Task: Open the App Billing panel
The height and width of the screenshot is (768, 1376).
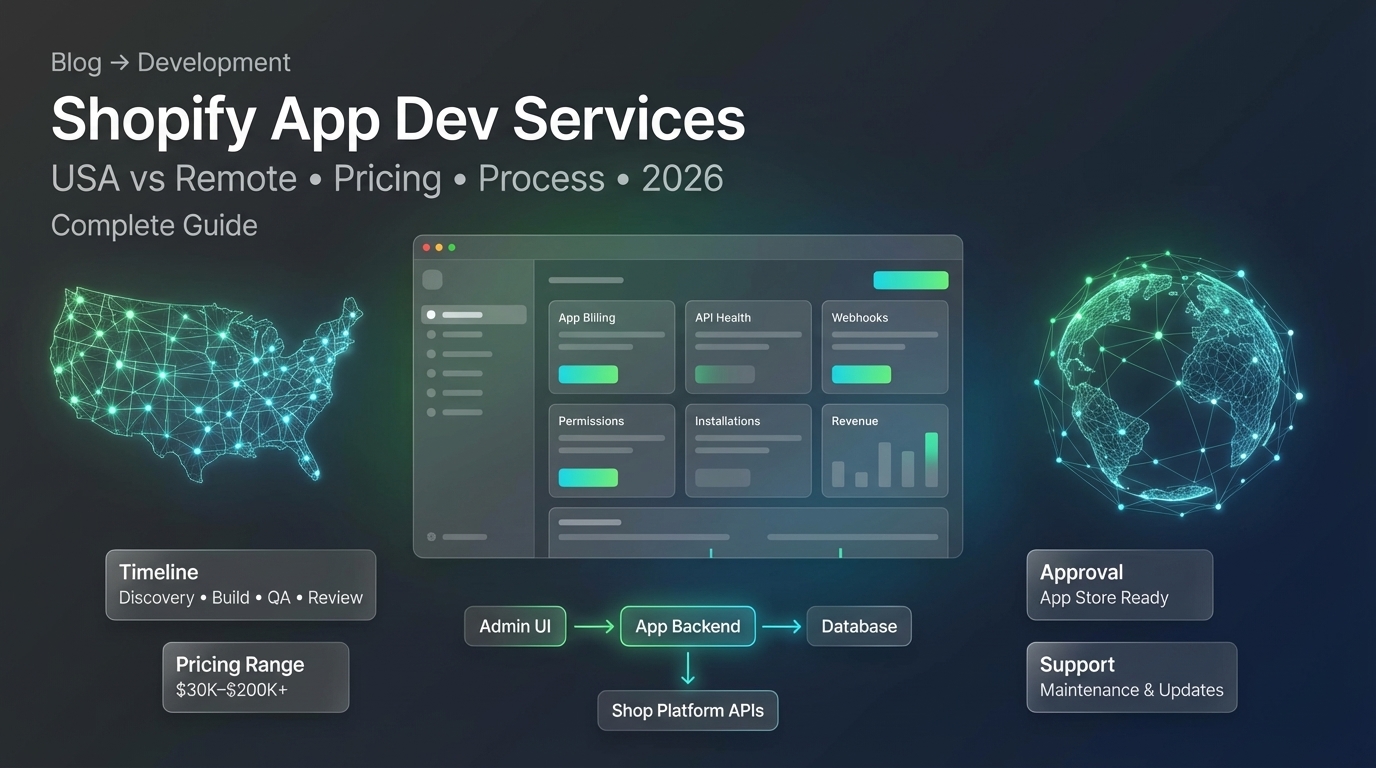Action: coord(611,347)
